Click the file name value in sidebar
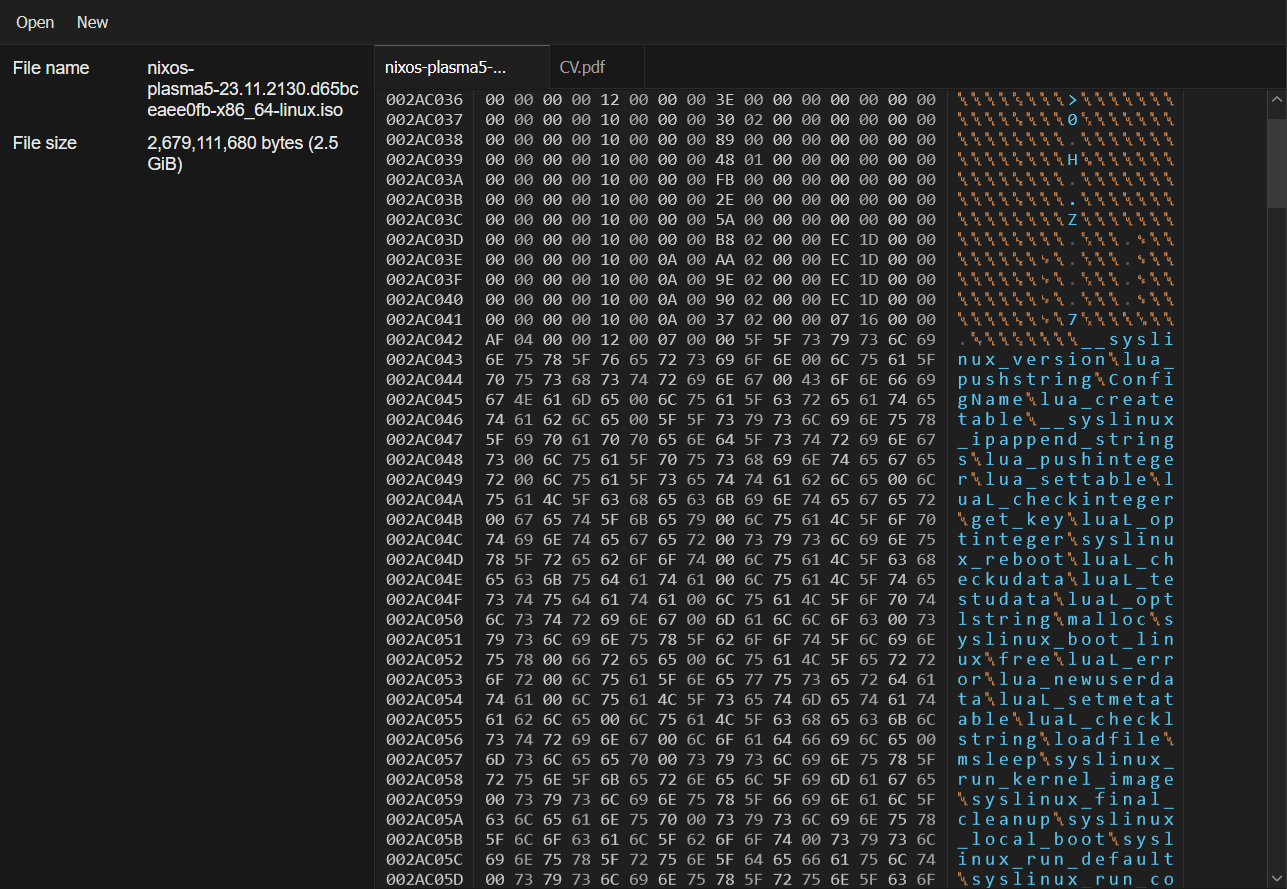Viewport: 1287px width, 889px height. 246,88
